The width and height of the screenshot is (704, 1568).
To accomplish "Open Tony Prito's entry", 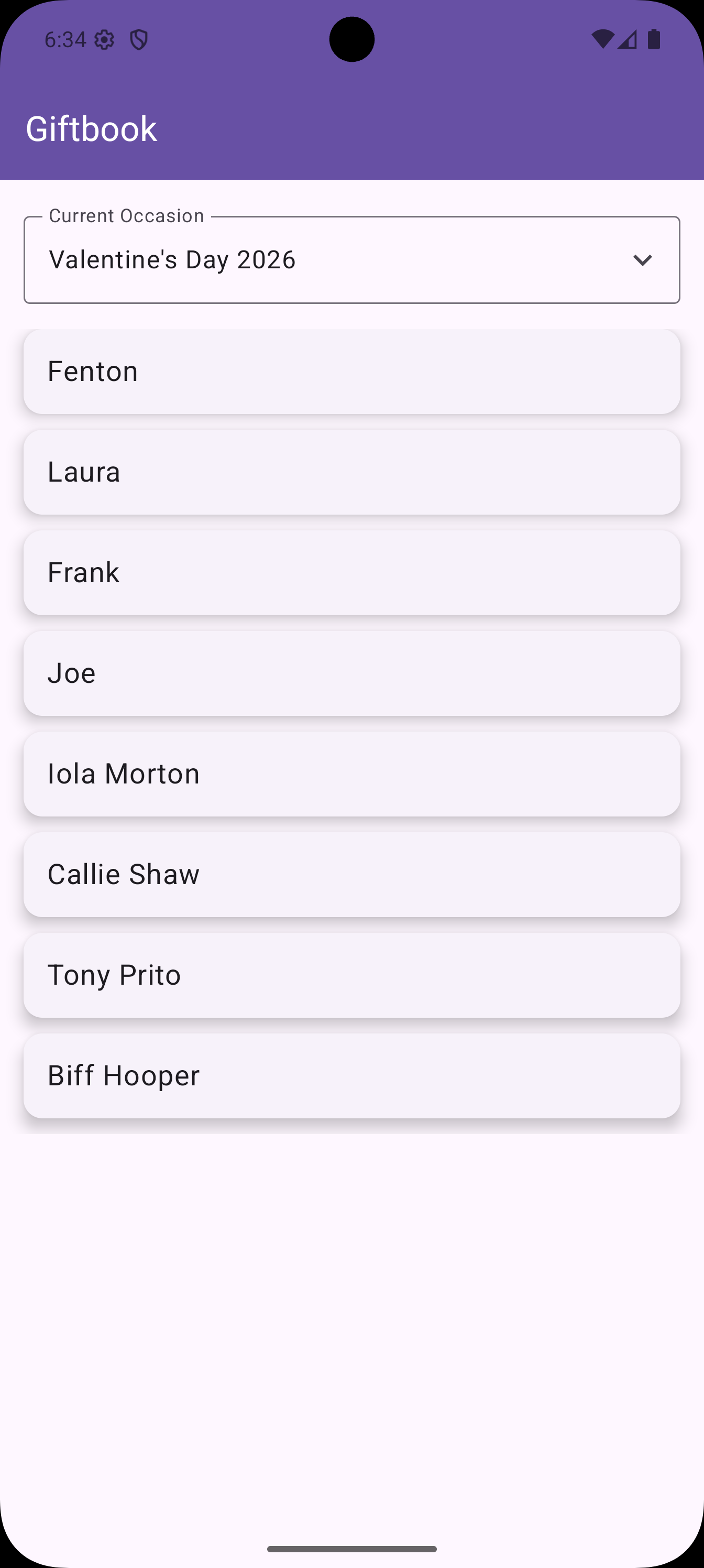I will pyautogui.click(x=351, y=975).
